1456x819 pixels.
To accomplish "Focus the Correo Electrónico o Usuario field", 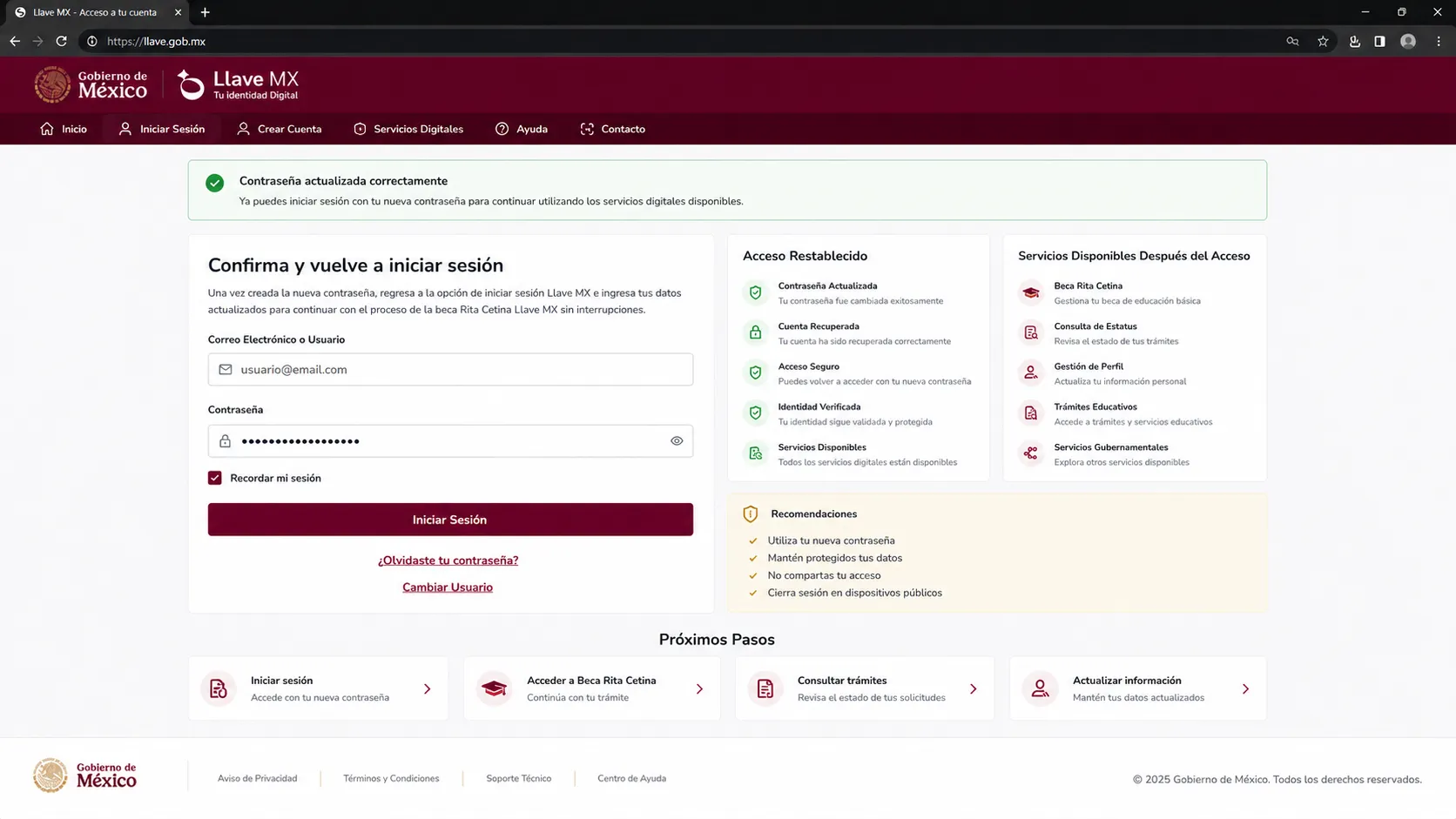I will [x=450, y=369].
